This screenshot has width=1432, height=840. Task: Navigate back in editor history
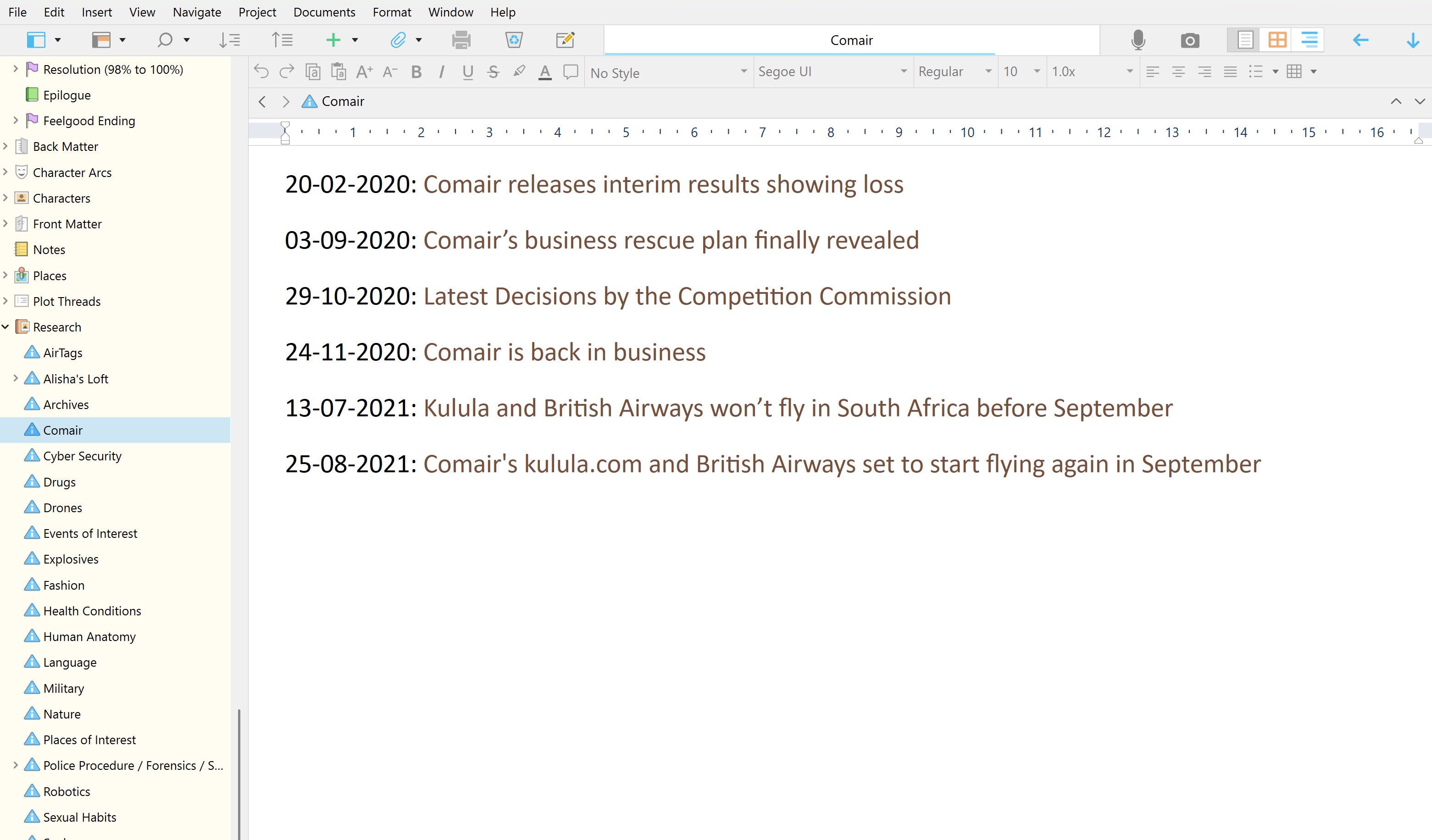(x=262, y=102)
